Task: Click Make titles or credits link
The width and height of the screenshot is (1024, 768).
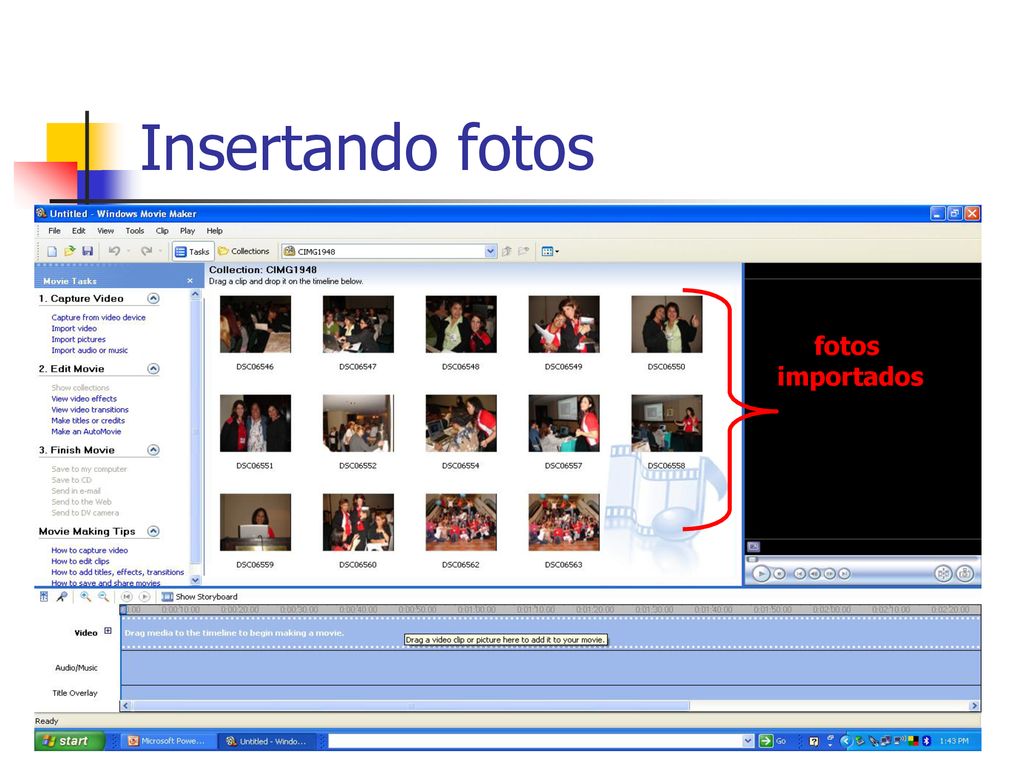Action: (x=88, y=421)
